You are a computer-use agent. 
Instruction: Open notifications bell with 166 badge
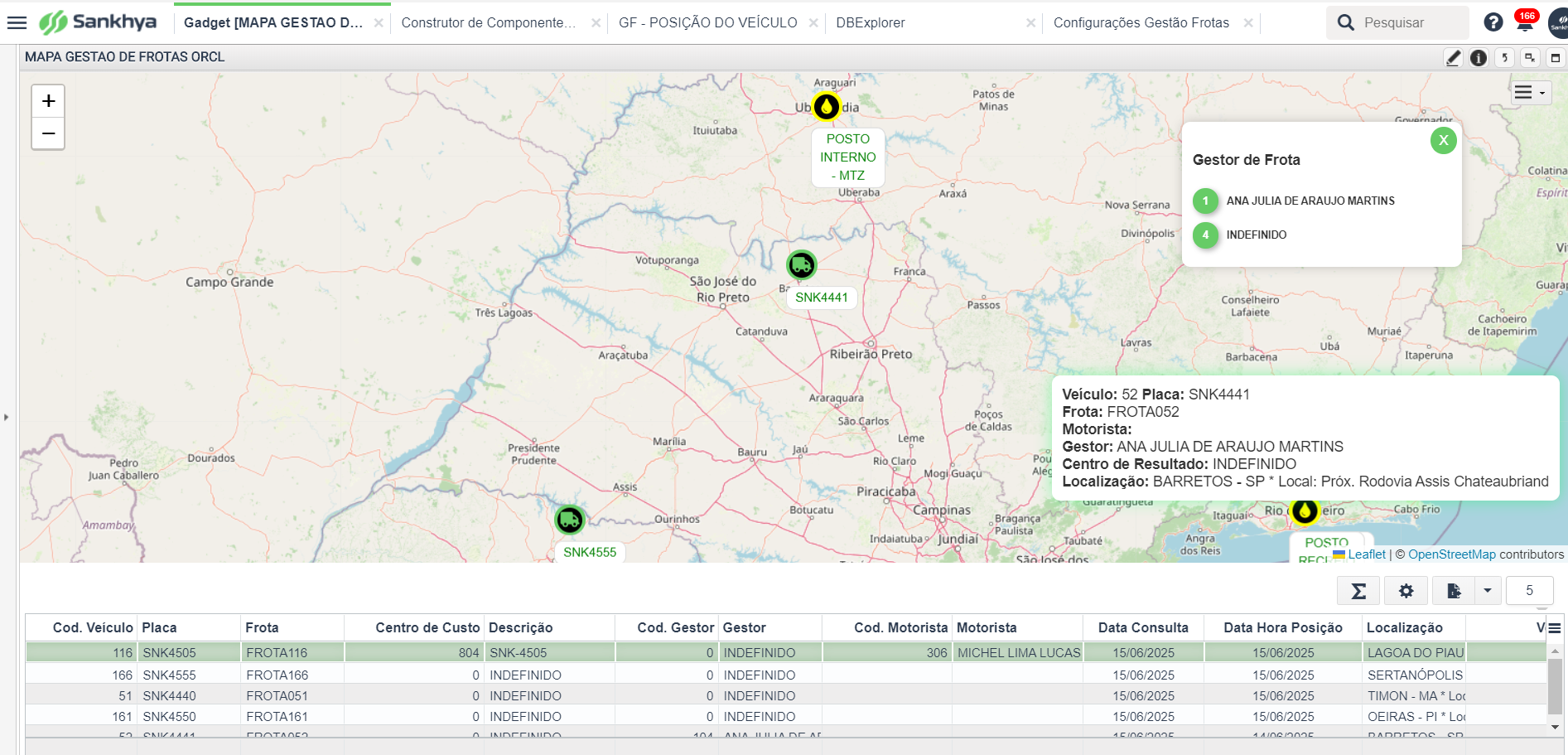(x=1525, y=21)
